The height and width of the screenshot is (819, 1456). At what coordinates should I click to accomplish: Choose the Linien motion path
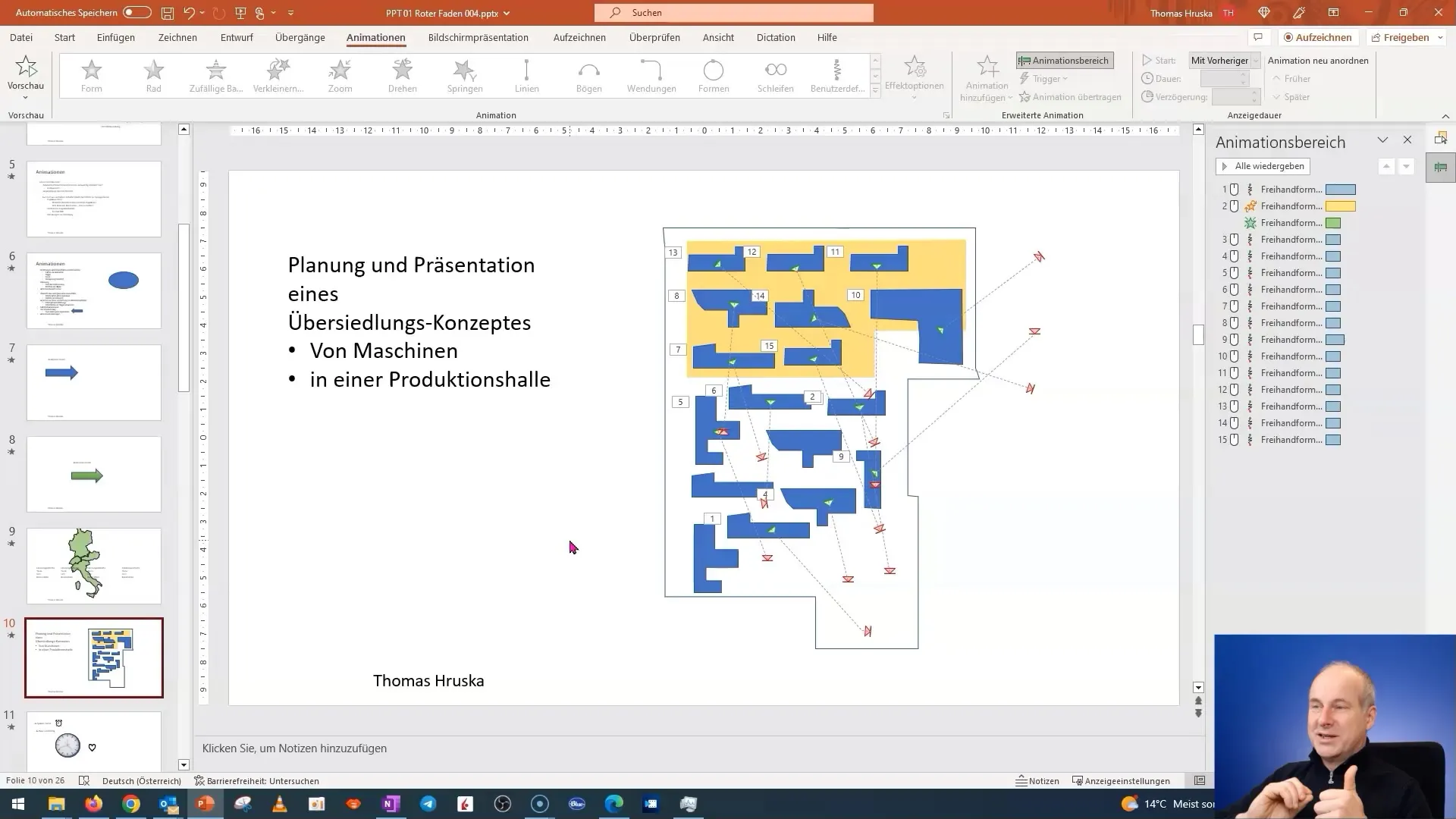pyautogui.click(x=527, y=76)
